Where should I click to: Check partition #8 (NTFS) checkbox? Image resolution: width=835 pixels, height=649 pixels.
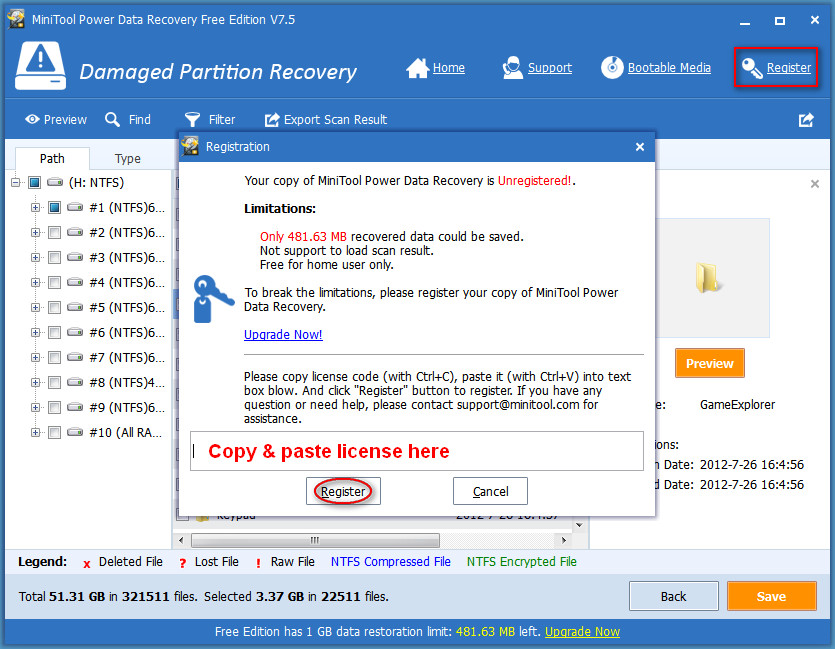pos(54,382)
